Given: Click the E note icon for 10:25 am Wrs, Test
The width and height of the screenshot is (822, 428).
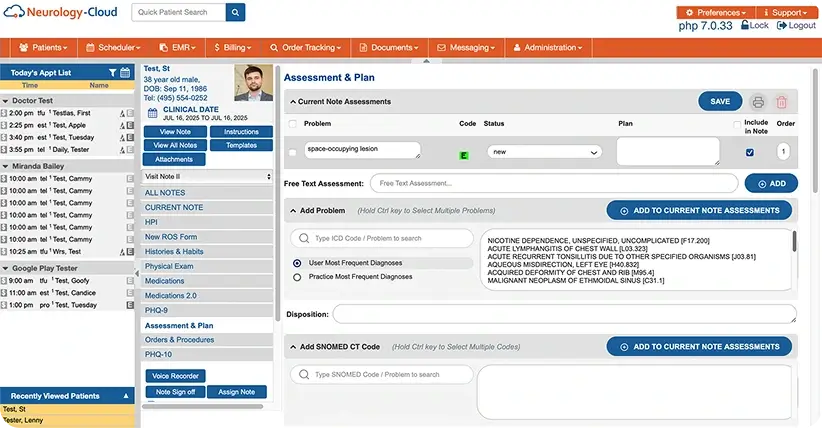Looking at the screenshot, I should coord(130,252).
